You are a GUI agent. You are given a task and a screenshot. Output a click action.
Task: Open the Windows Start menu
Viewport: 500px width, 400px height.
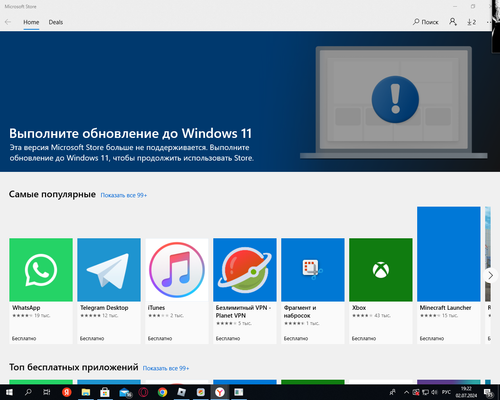pyautogui.click(x=9, y=392)
